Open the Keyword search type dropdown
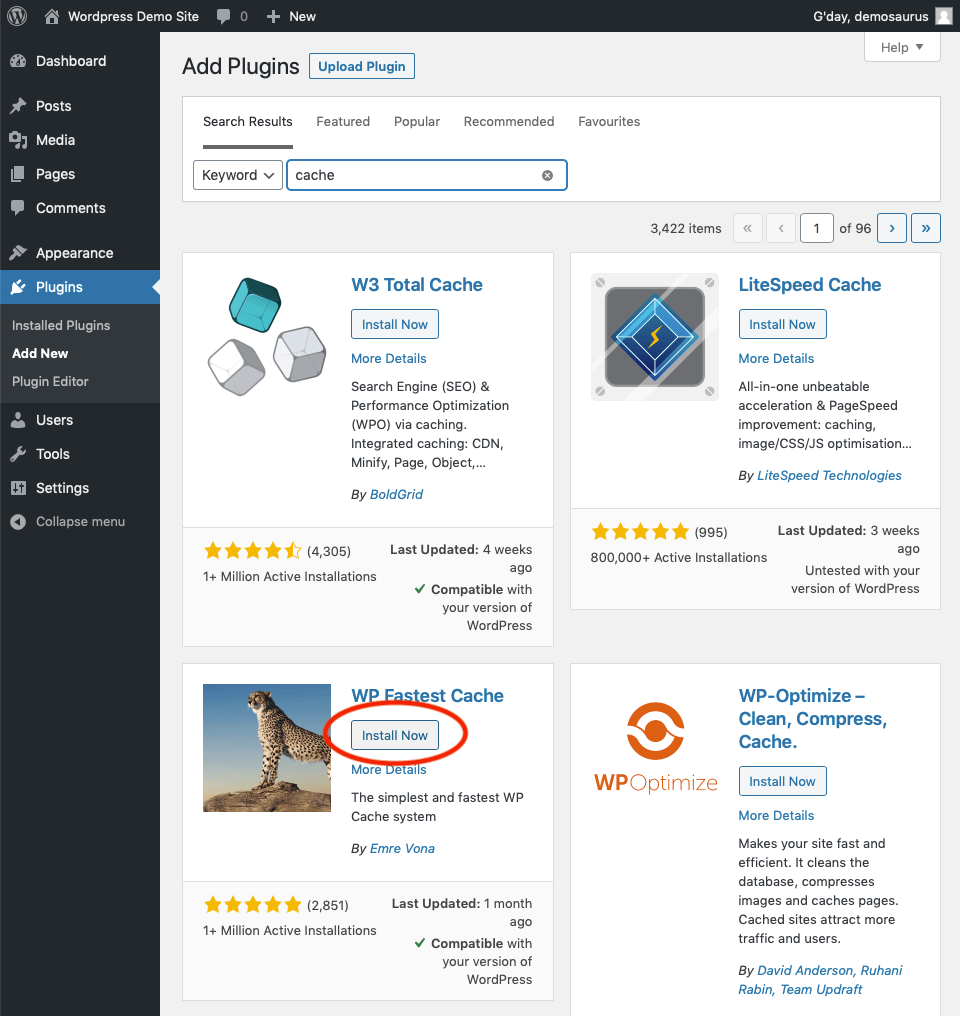This screenshot has height=1016, width=960. (238, 175)
